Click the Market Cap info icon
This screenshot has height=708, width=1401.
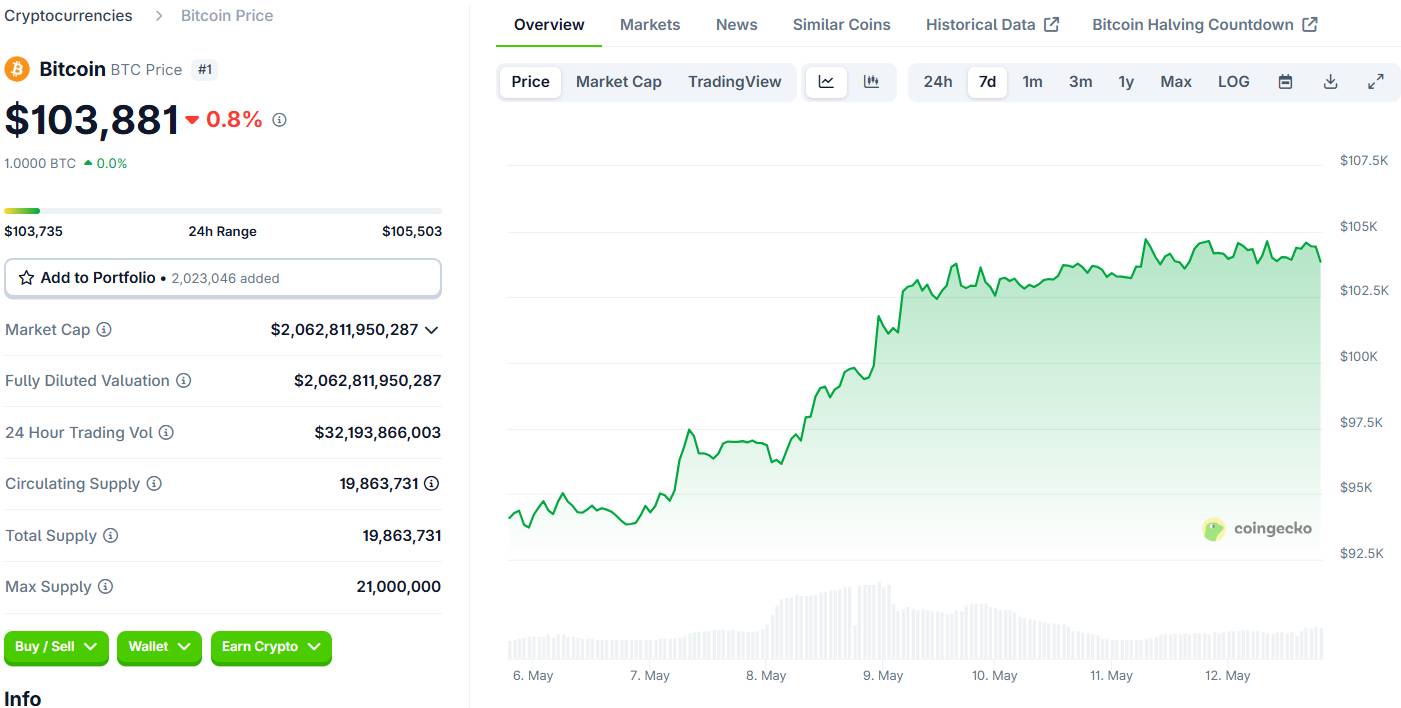(x=104, y=330)
